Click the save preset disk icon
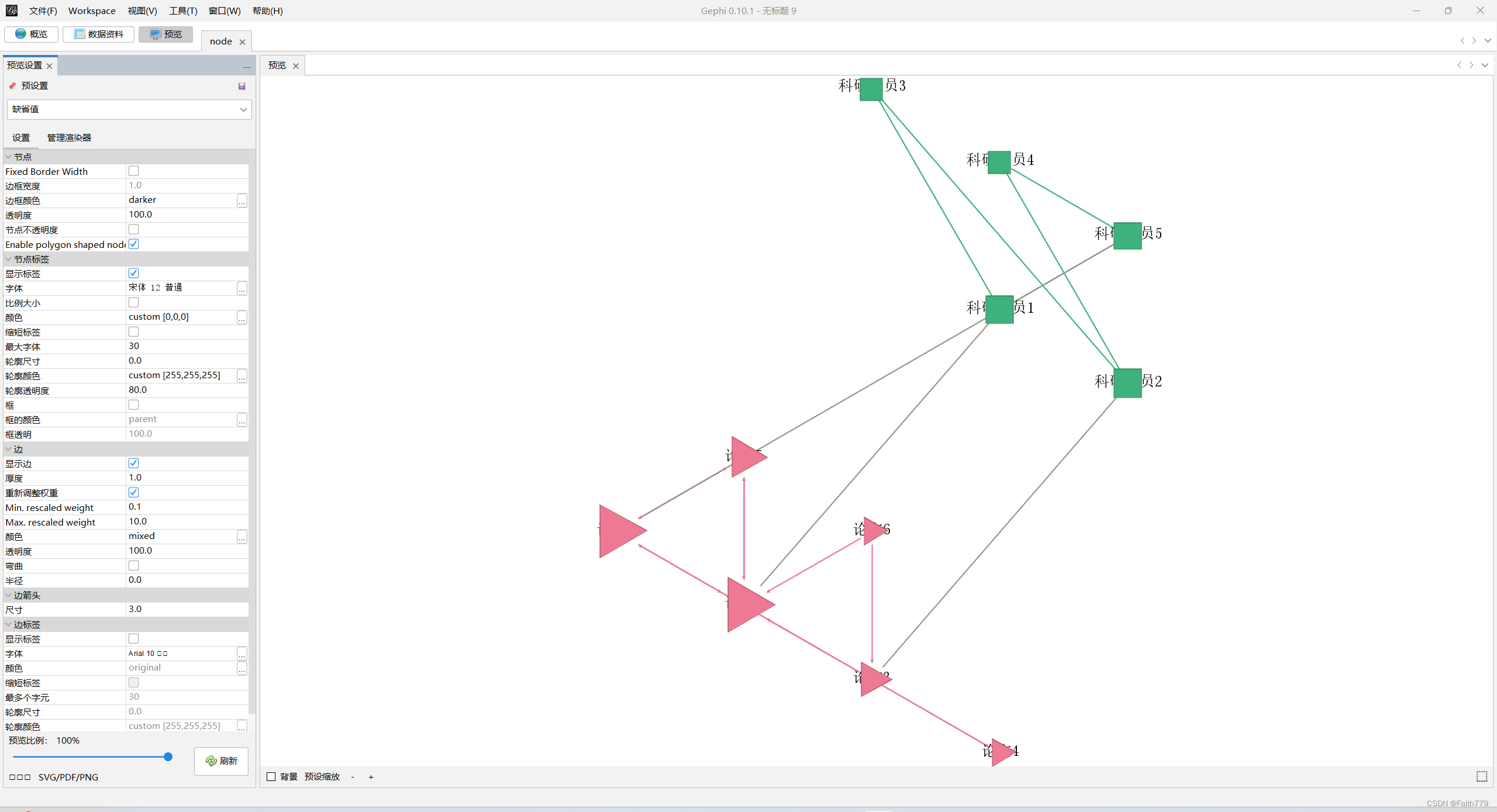1497x812 pixels. (x=242, y=86)
